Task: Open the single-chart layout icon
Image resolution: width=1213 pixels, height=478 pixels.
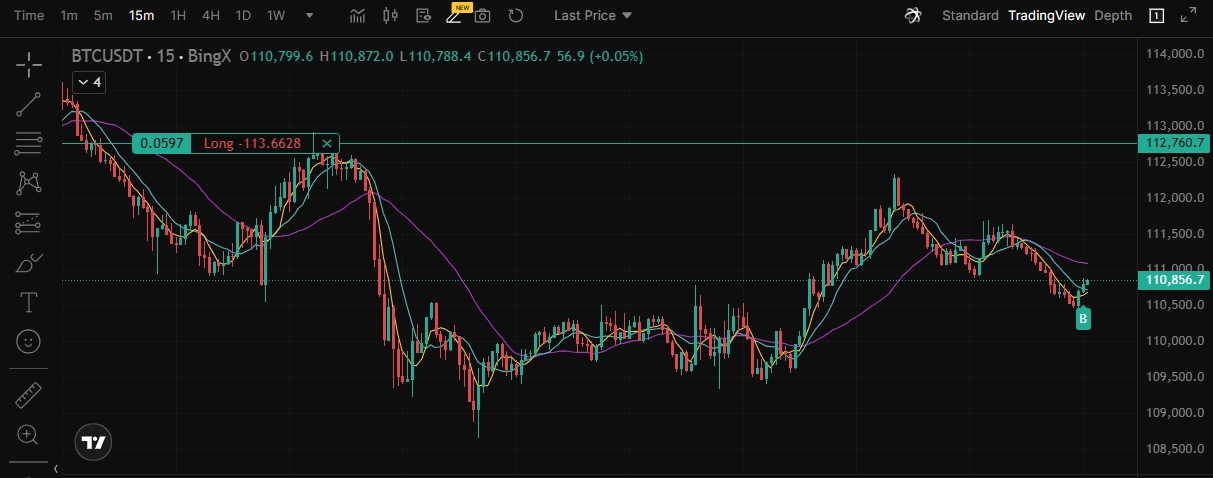Action: pyautogui.click(x=1156, y=15)
